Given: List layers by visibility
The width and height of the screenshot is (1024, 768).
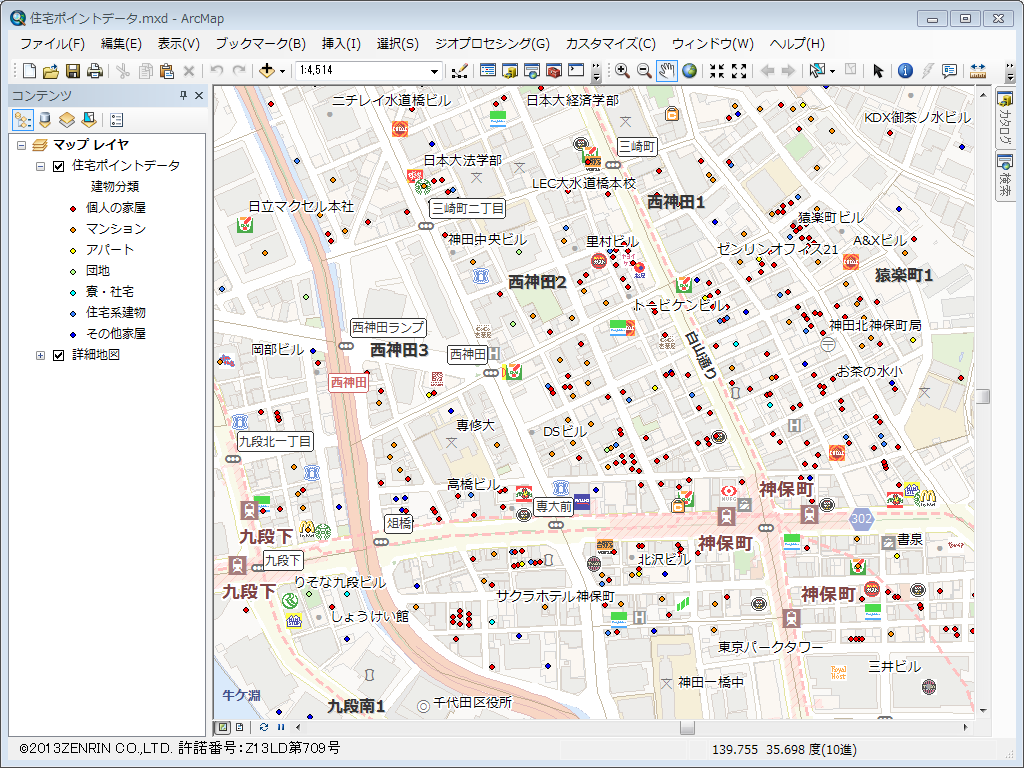Looking at the screenshot, I should click(x=67, y=120).
